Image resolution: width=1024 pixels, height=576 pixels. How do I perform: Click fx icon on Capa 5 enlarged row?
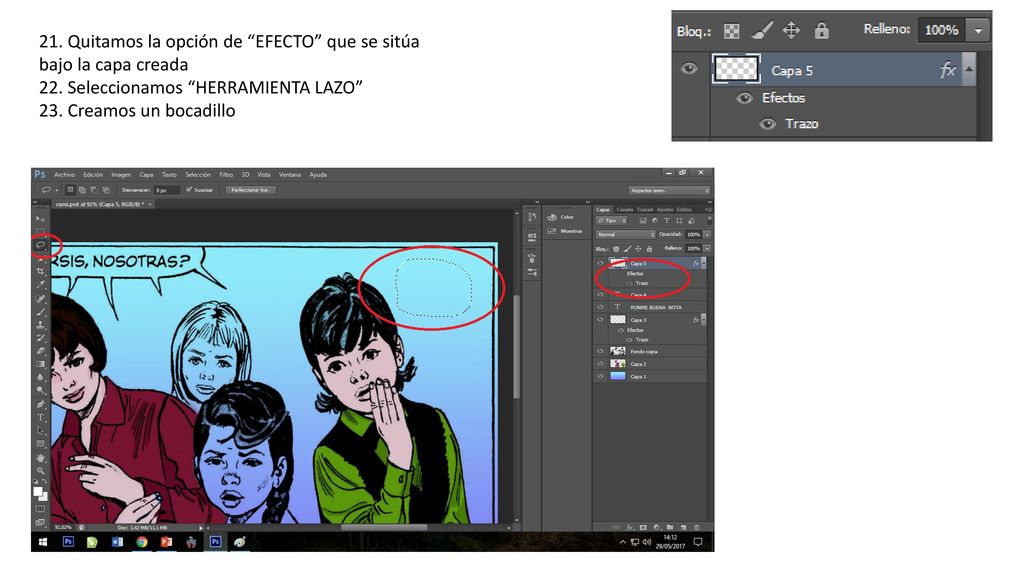(948, 70)
